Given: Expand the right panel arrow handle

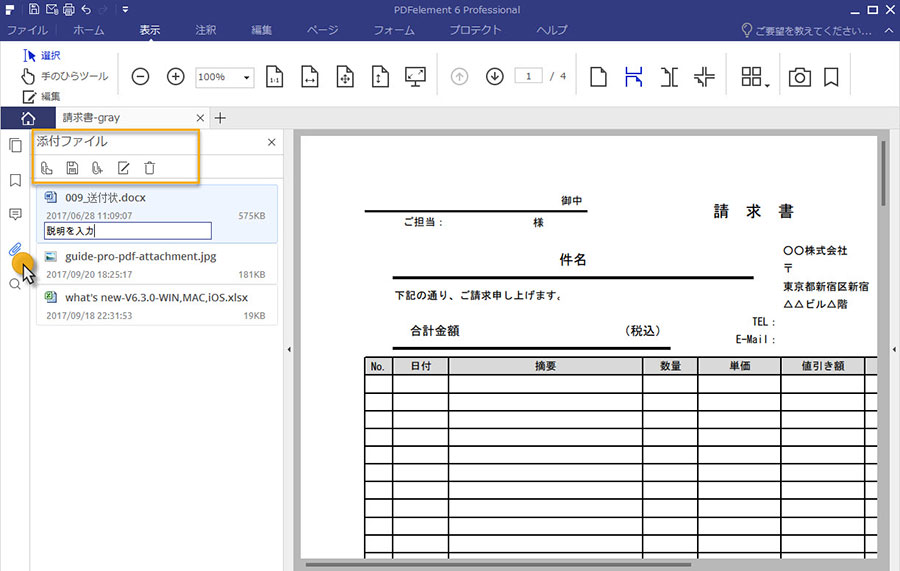Looking at the screenshot, I should click(x=894, y=349).
